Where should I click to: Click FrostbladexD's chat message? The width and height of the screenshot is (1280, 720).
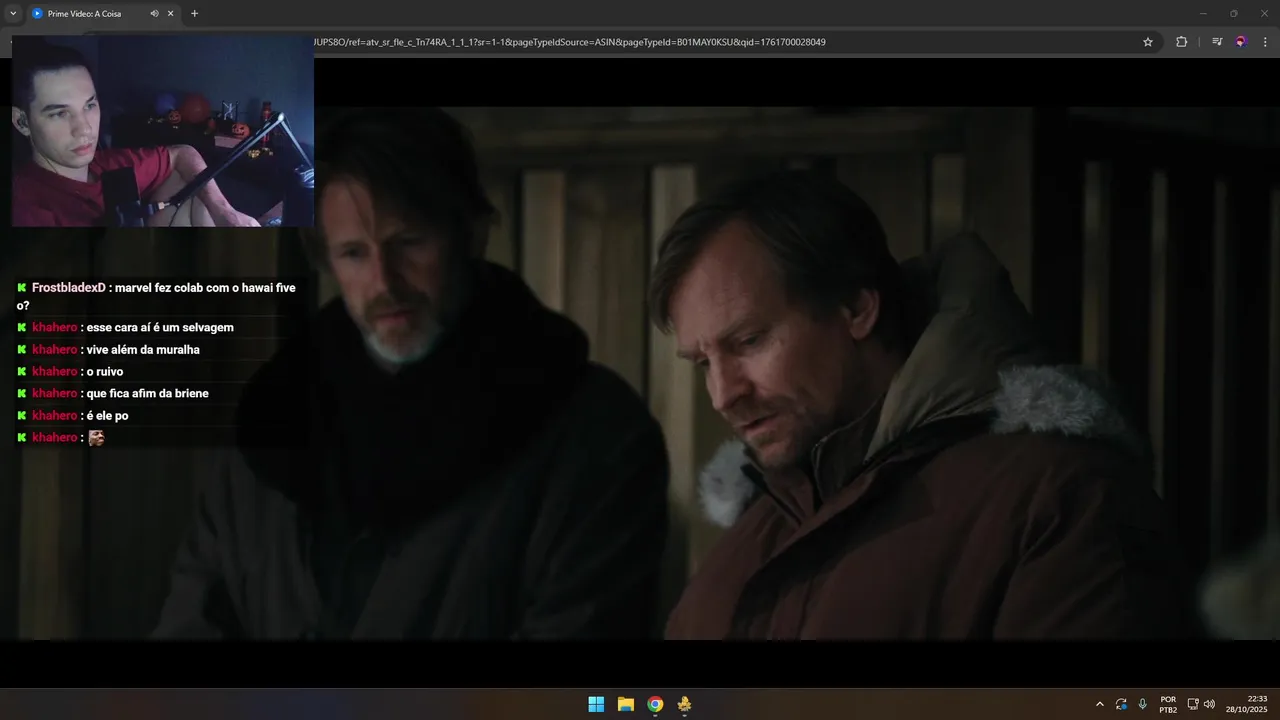(x=157, y=296)
